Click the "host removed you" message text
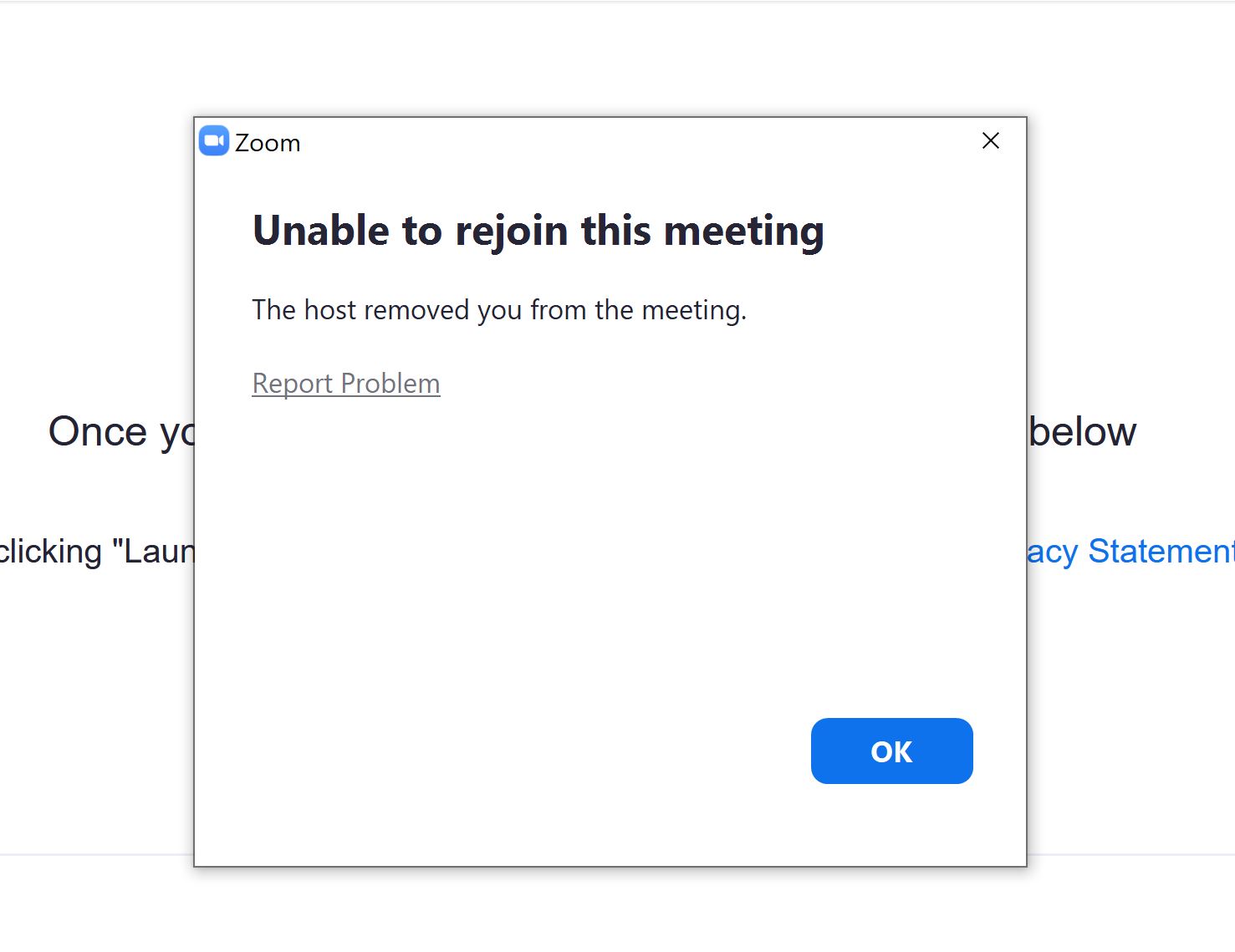 [499, 310]
